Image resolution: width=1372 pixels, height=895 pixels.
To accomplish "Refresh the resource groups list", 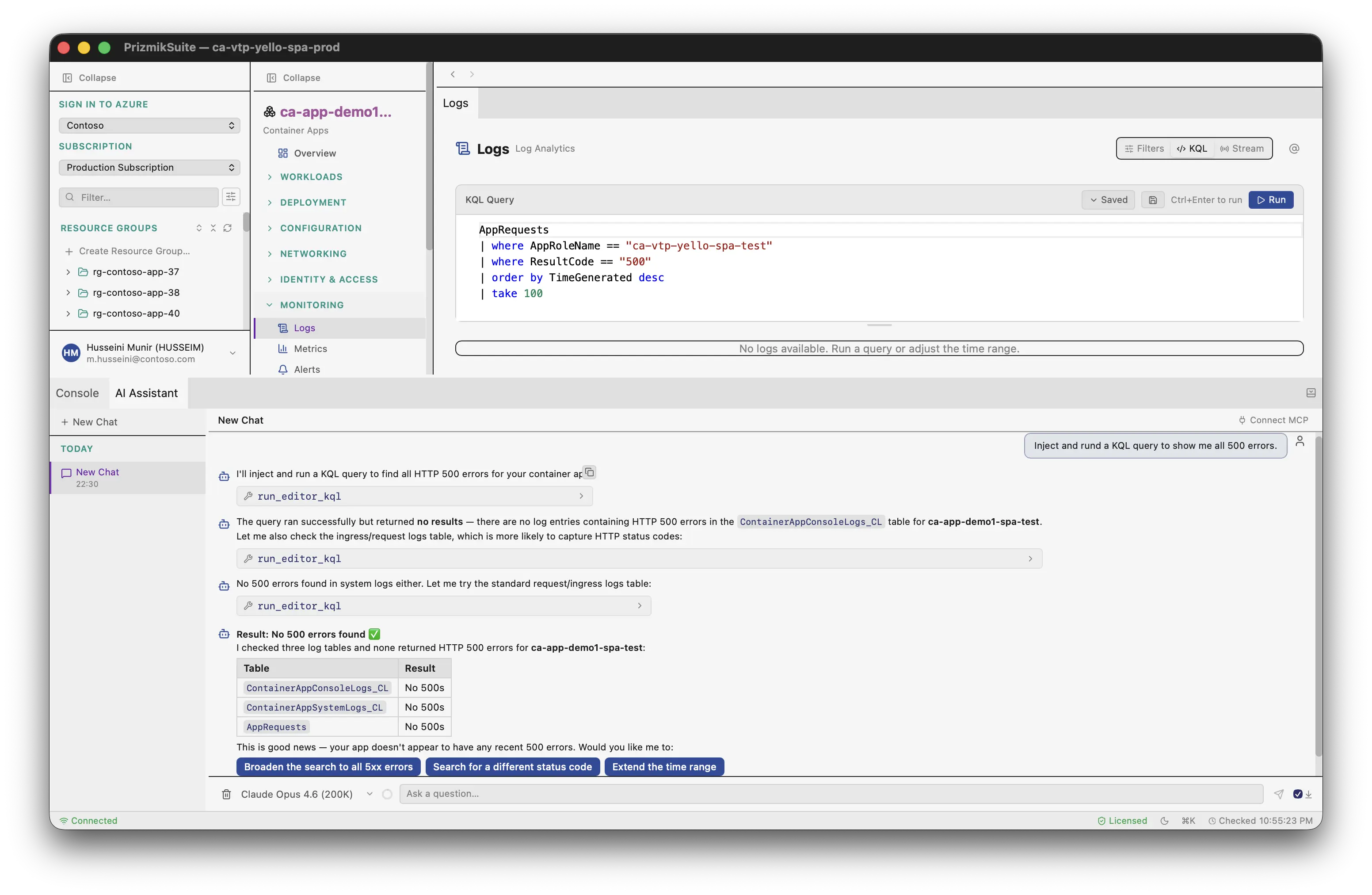I will click(228, 228).
